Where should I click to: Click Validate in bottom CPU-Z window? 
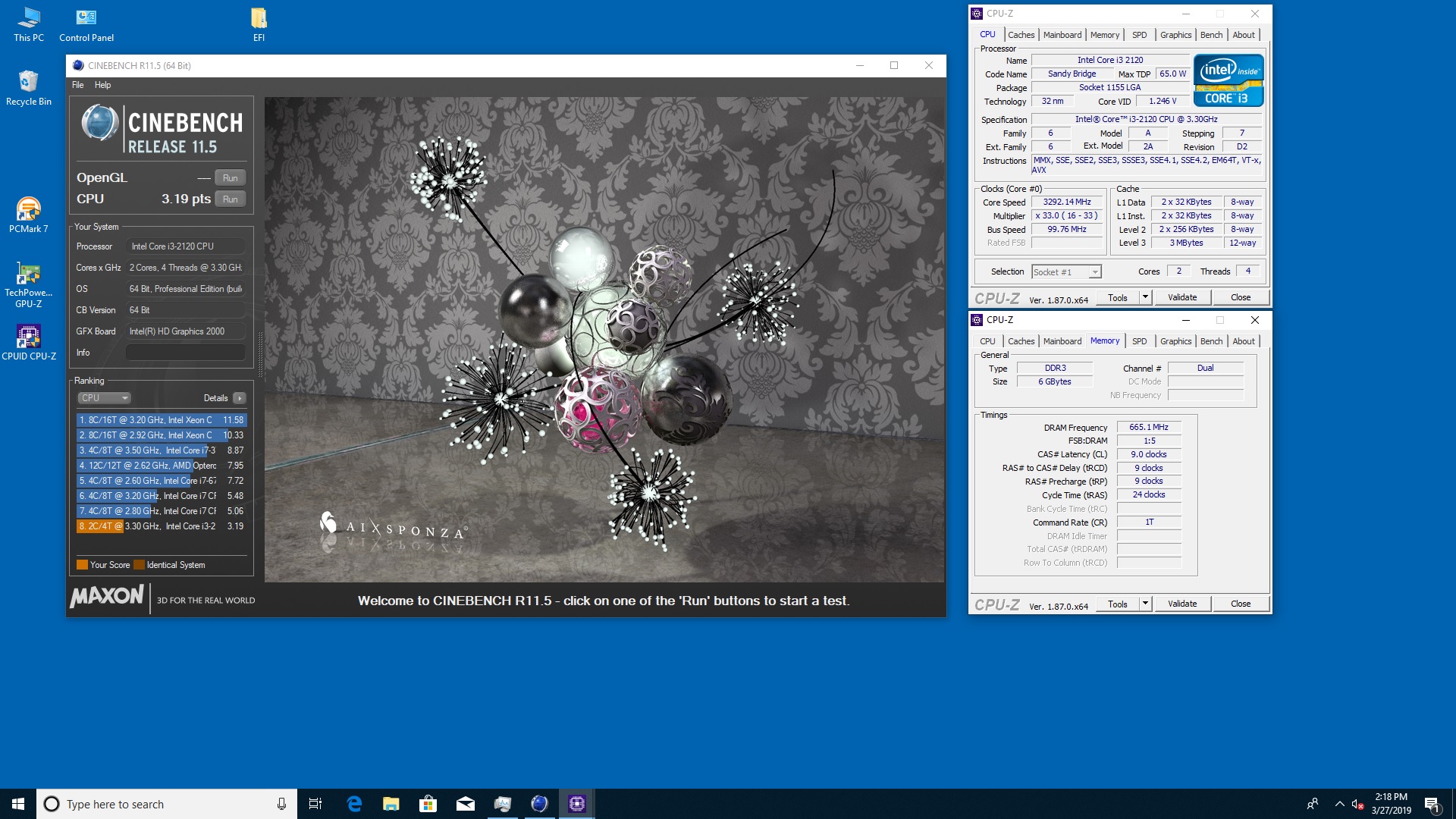1182,604
